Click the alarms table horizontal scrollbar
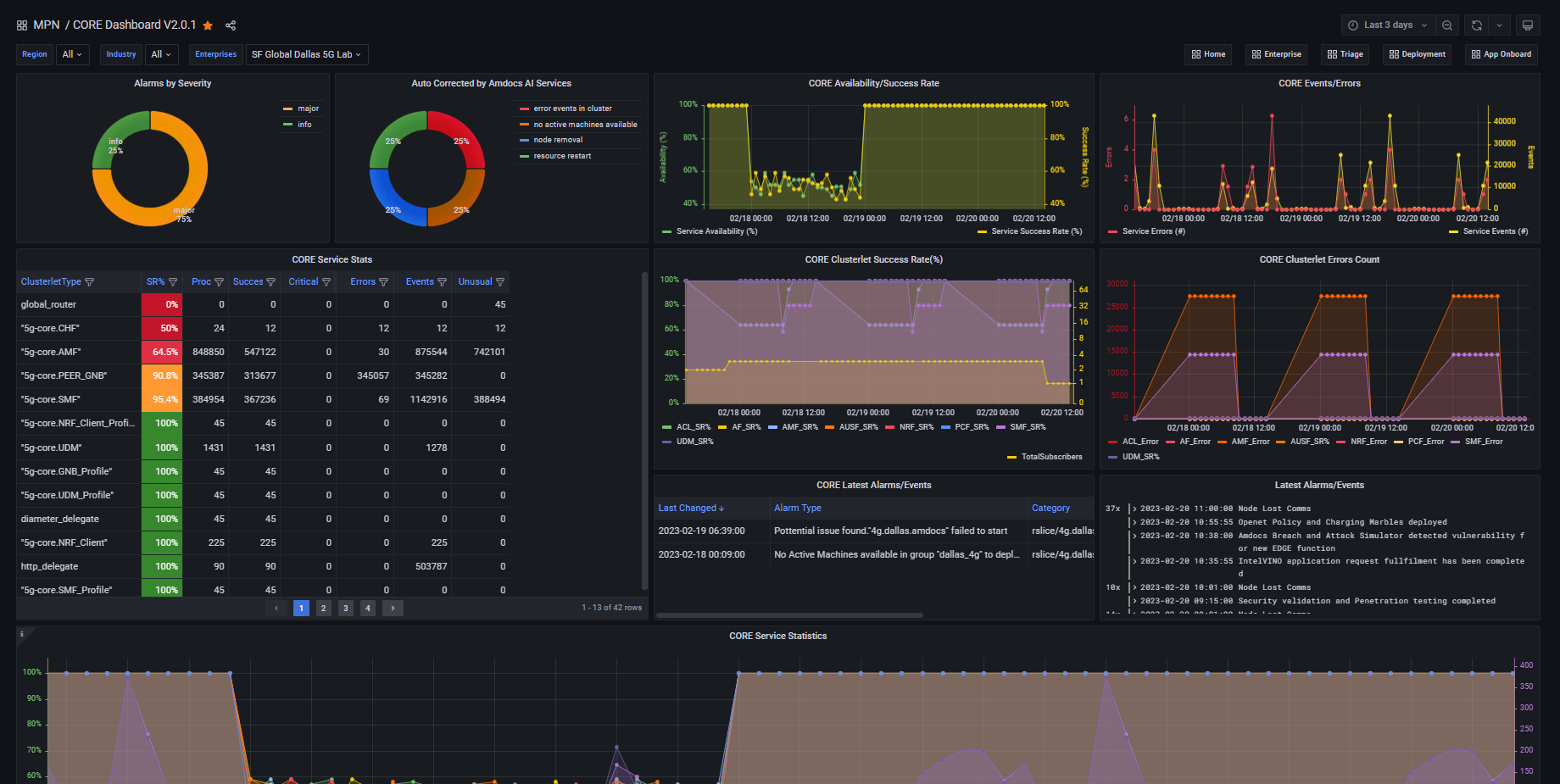This screenshot has height=784, width=1560. tap(789, 615)
